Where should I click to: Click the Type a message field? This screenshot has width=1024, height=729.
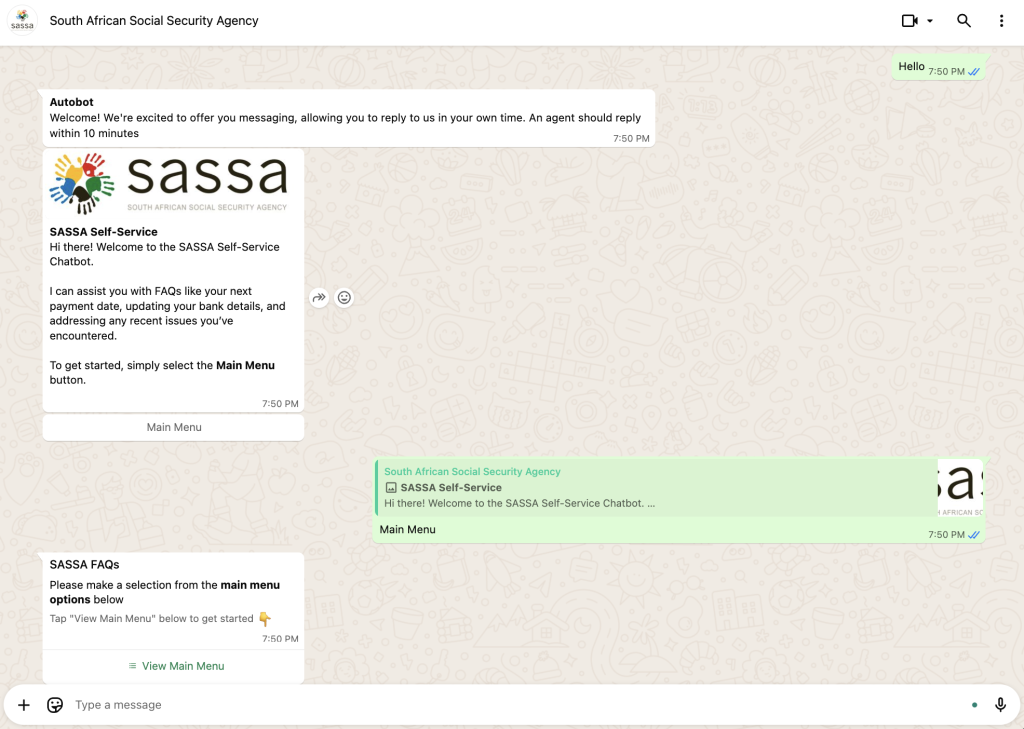pyautogui.click(x=500, y=705)
